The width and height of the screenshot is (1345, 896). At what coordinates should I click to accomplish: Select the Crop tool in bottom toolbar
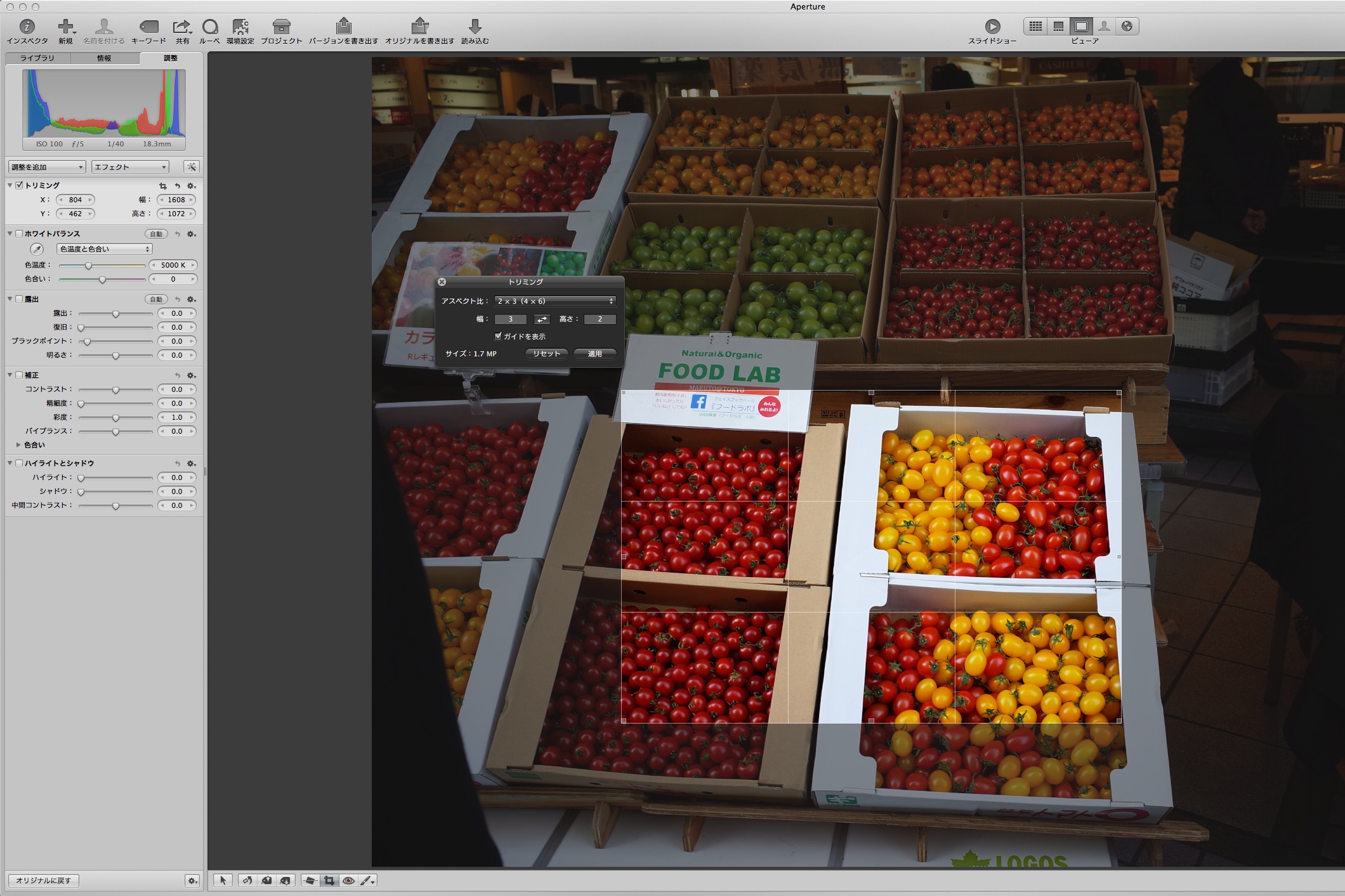tap(329, 880)
